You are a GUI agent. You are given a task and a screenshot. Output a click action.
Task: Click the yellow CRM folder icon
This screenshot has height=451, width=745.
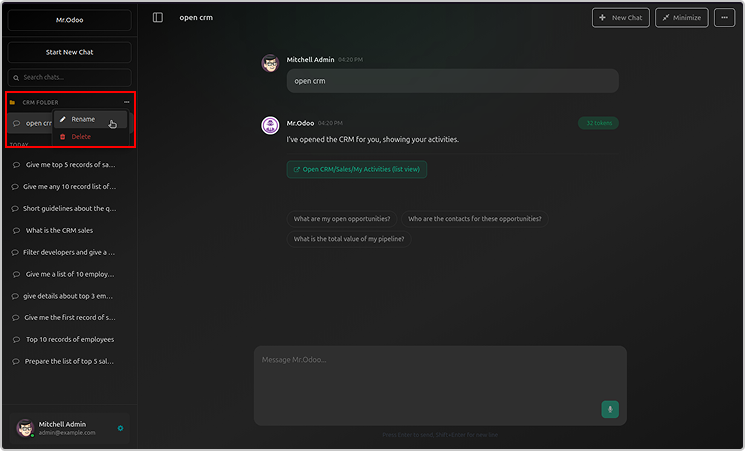point(12,102)
